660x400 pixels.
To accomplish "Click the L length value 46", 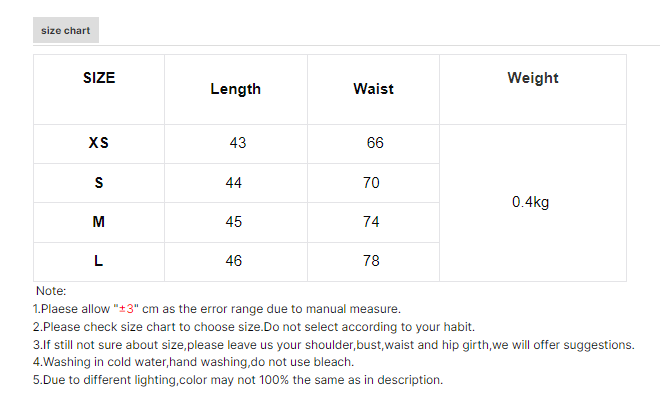I will (x=234, y=261).
